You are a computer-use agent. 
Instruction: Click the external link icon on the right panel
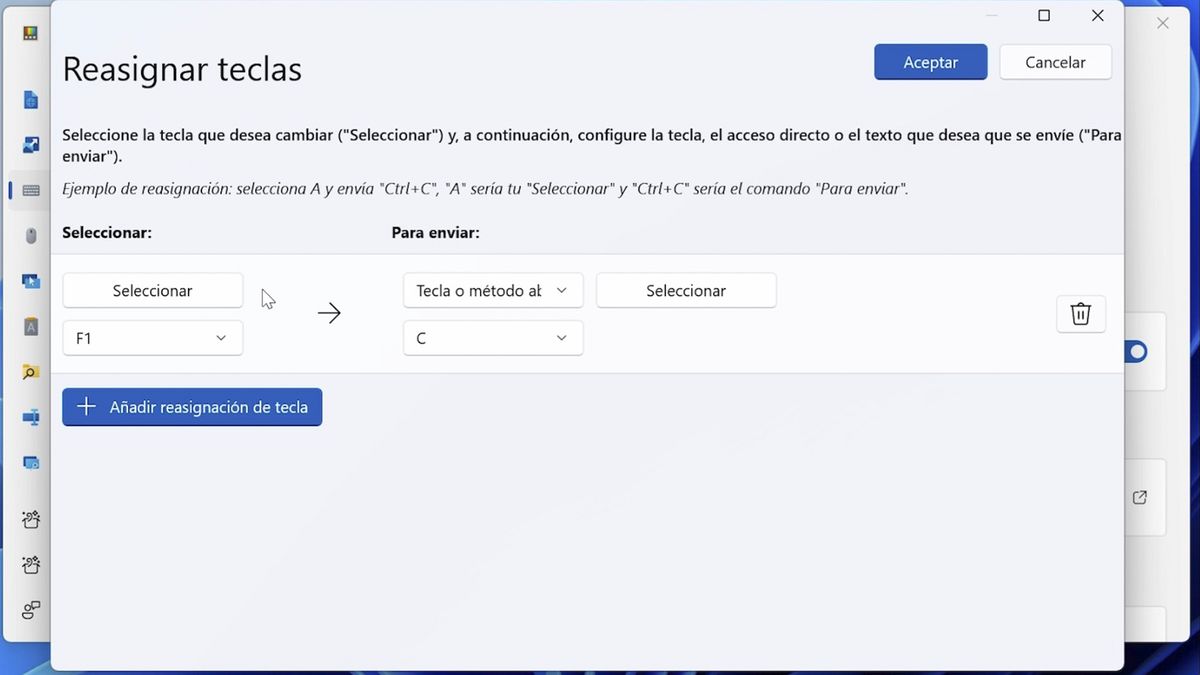coord(1139,497)
